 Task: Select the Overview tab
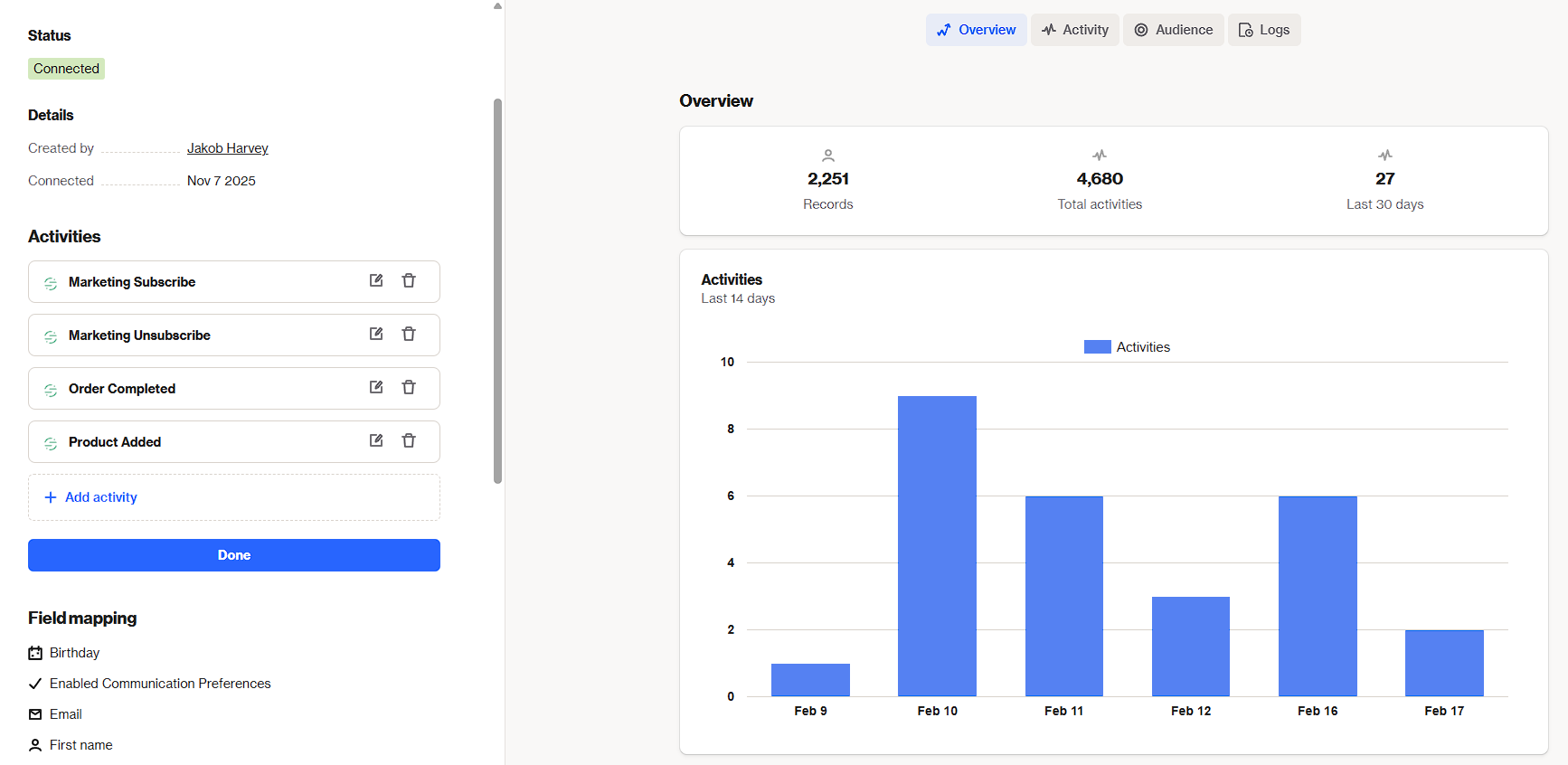(x=976, y=30)
